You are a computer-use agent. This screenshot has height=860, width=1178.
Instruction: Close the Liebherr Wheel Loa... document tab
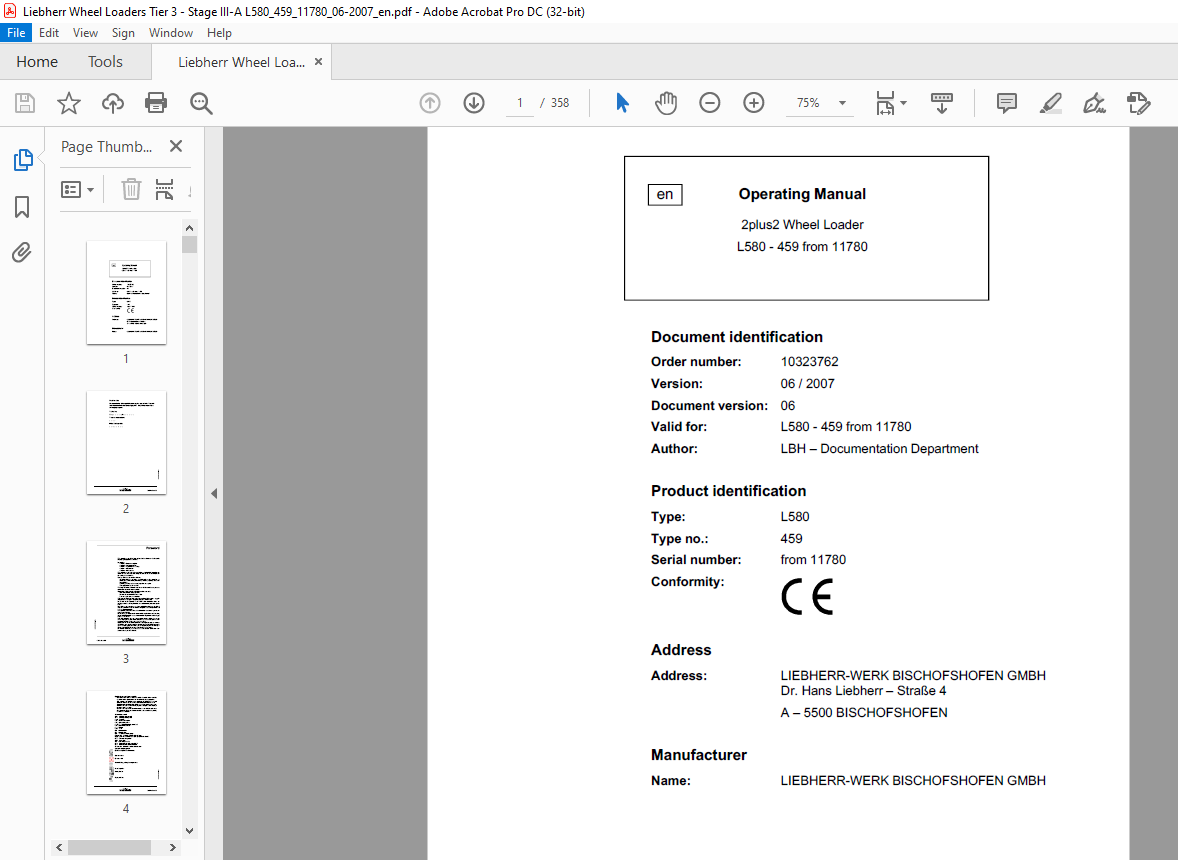pyautogui.click(x=319, y=62)
